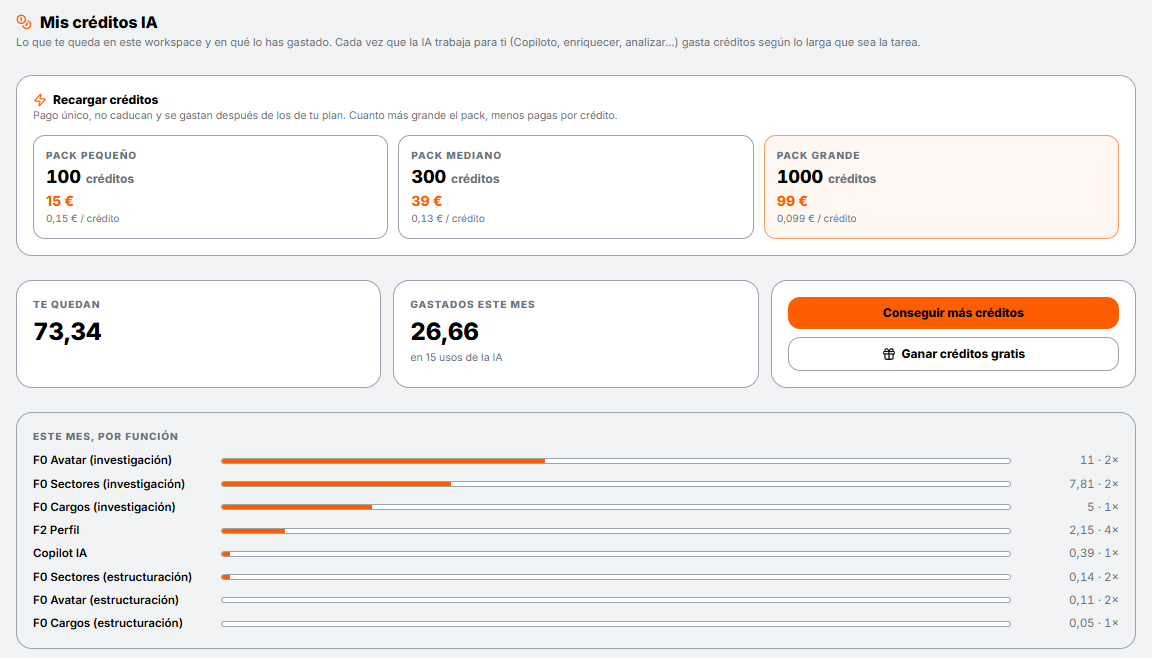This screenshot has height=658, width=1152.
Task: Click the F0 Sectores (investigación) usage bar
Action: tap(616, 484)
